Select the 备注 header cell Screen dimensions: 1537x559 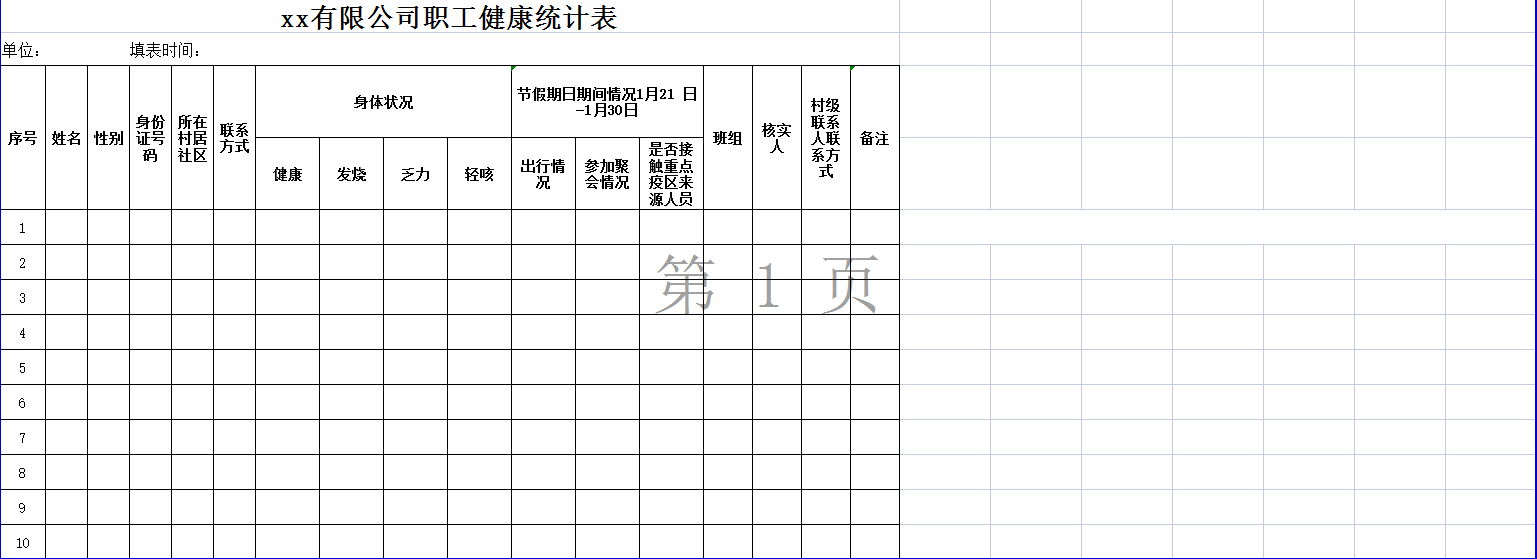click(x=875, y=138)
